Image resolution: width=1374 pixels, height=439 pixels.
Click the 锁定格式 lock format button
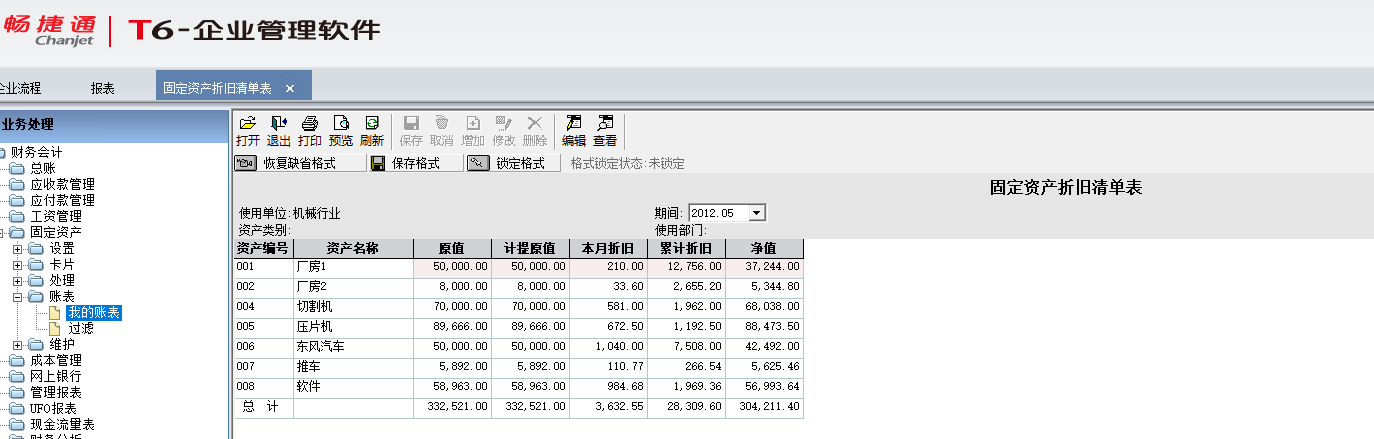click(x=513, y=163)
